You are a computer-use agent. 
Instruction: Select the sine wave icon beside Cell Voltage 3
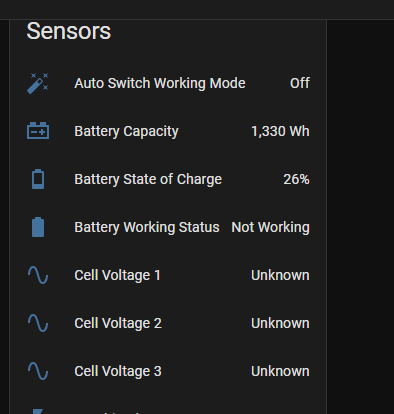point(38,371)
